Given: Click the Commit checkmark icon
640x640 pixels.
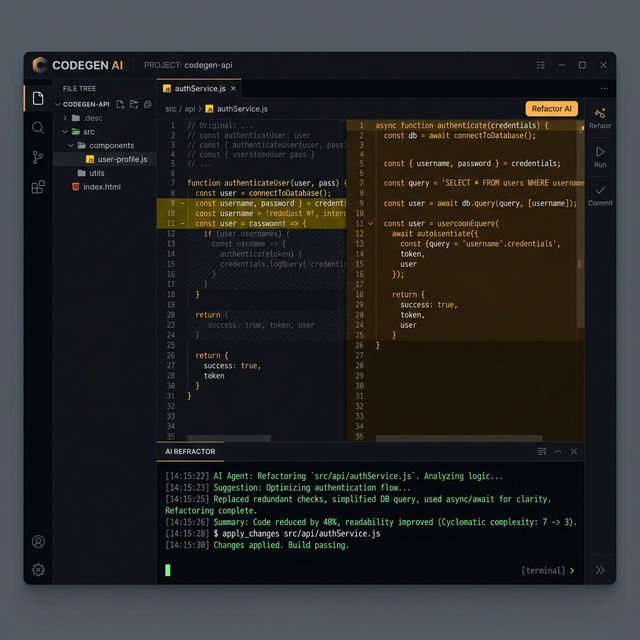Looking at the screenshot, I should pyautogui.click(x=600, y=190).
